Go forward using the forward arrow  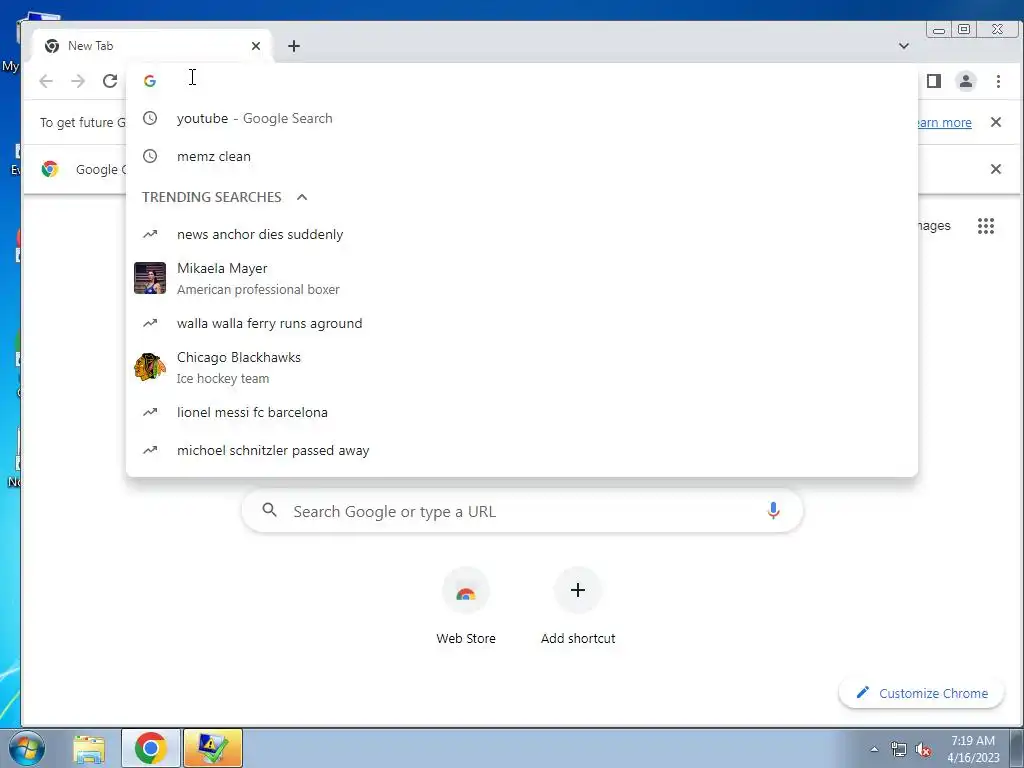[x=78, y=81]
